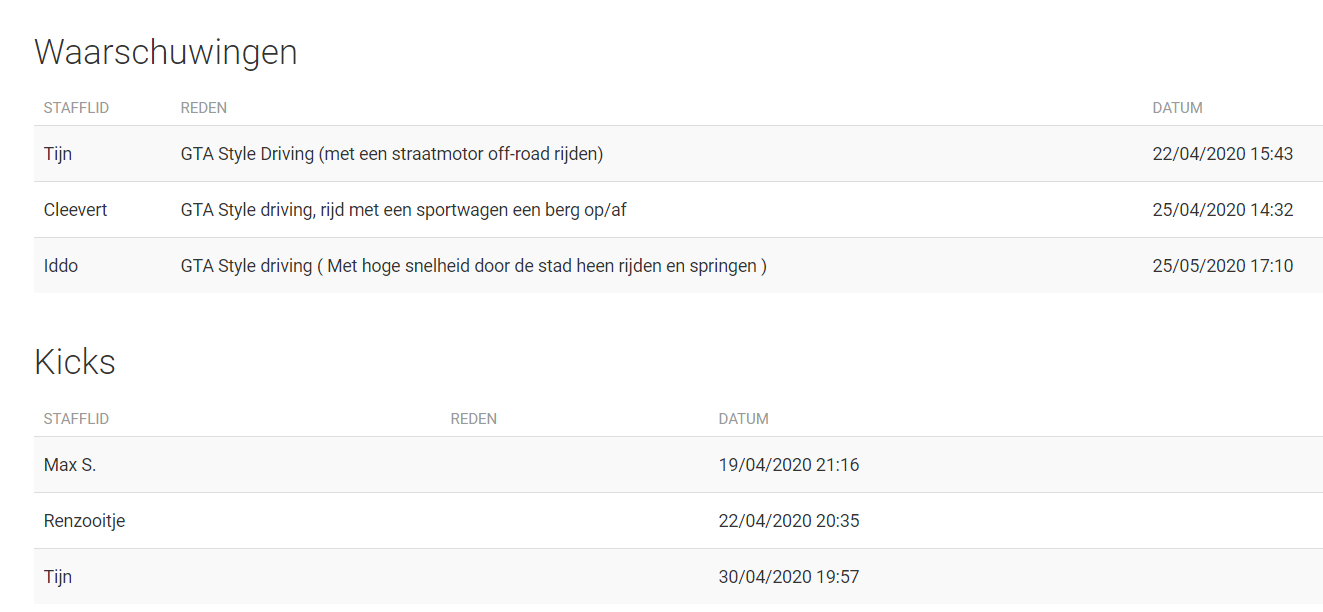Select STAFFLID column header in Kicks table
Image resolution: width=1323 pixels, height=612 pixels.
coord(76,419)
